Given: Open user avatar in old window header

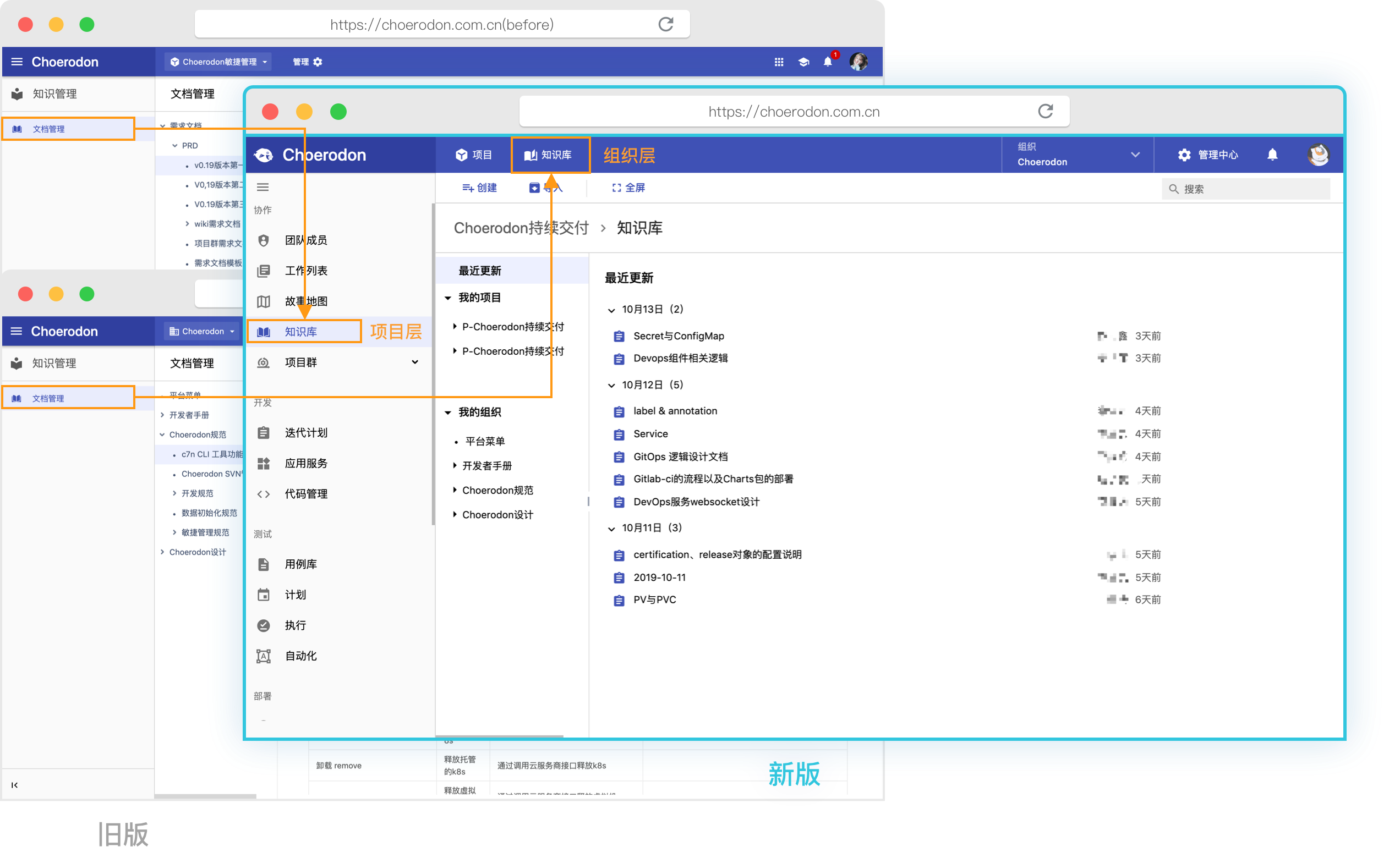Looking at the screenshot, I should tap(858, 61).
